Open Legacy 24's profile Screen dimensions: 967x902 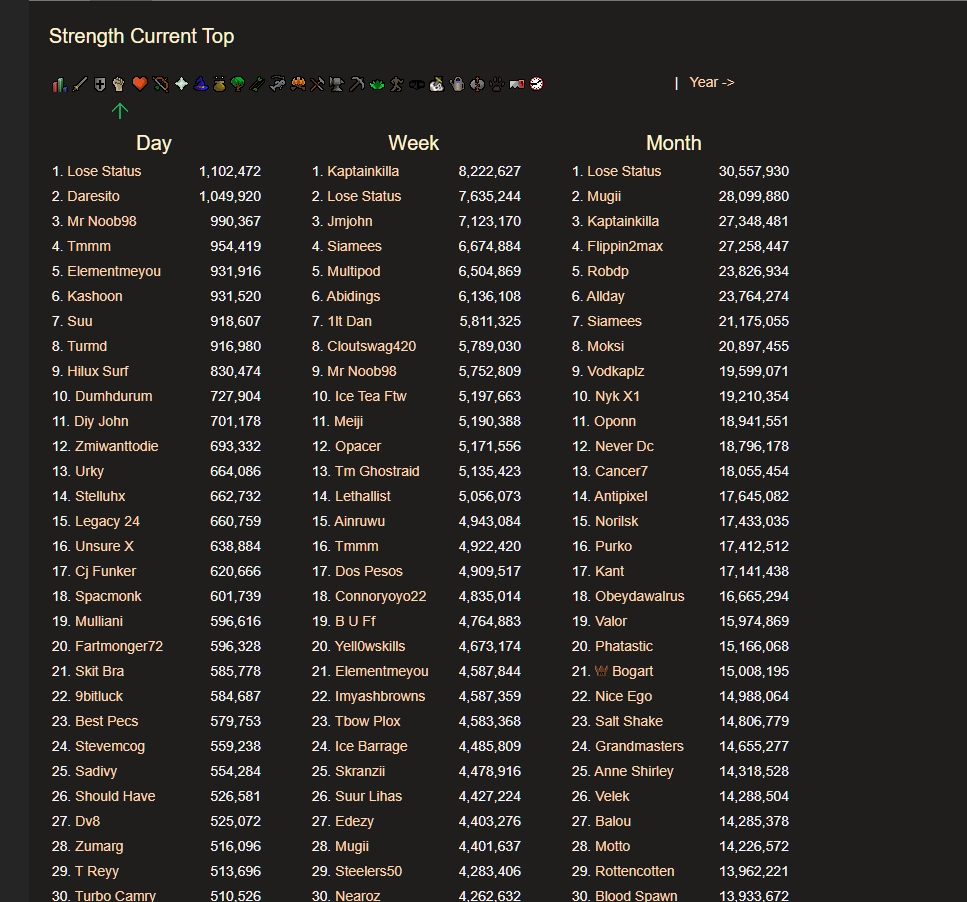click(107, 522)
